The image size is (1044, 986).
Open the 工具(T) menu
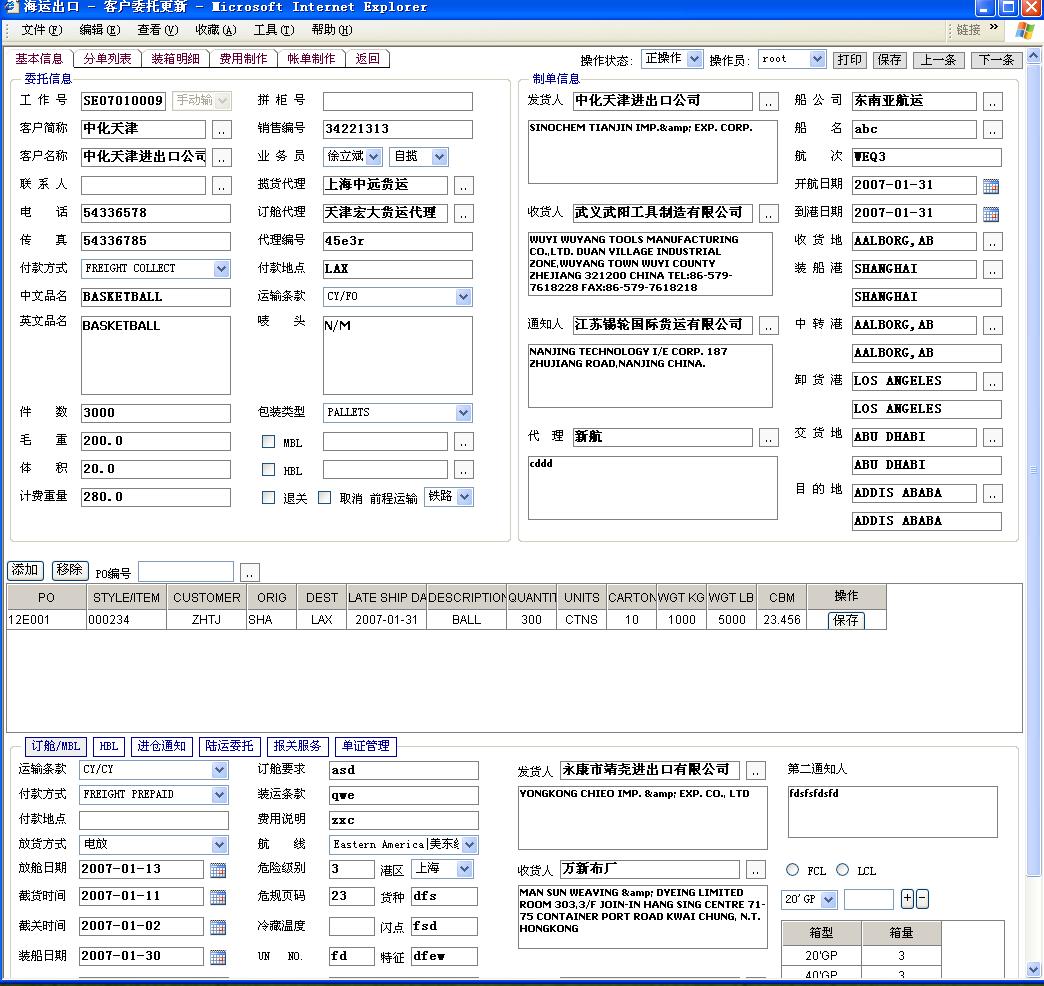(274, 30)
